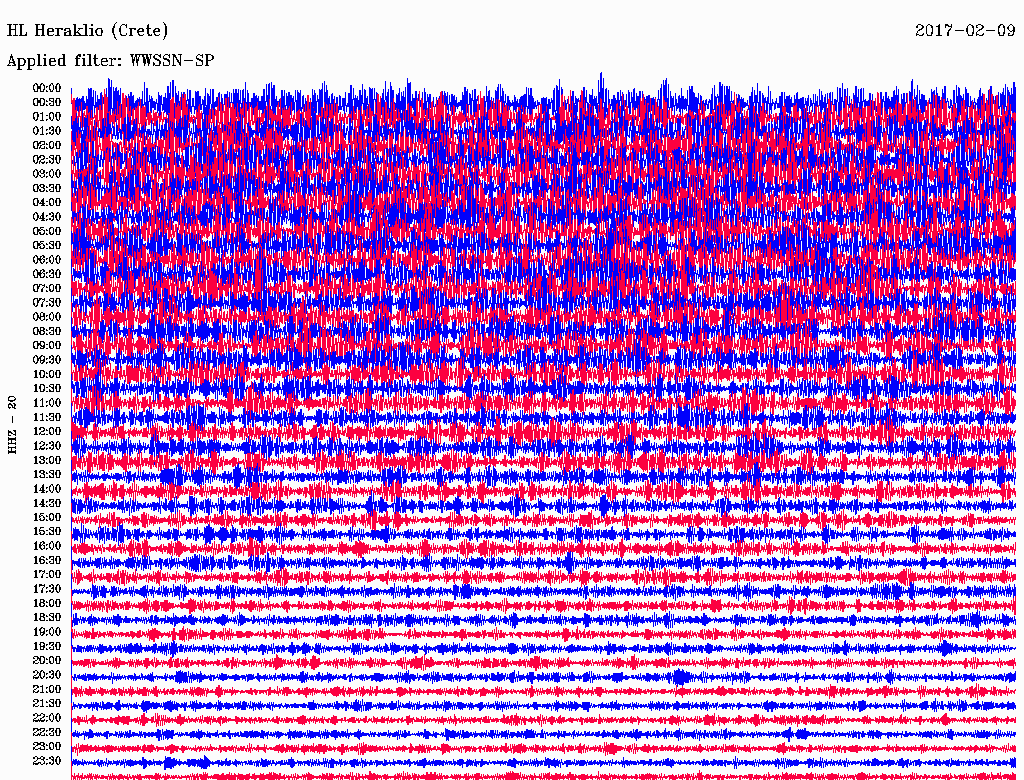
Task: Select the 07:30 time label
Action: tap(47, 302)
